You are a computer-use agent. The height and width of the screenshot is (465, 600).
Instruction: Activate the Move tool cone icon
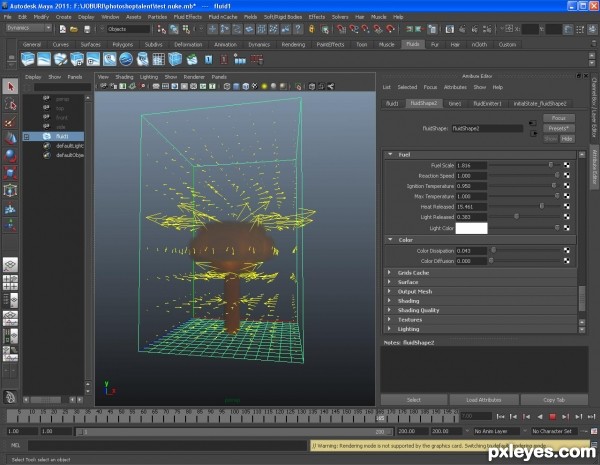pos(10,139)
